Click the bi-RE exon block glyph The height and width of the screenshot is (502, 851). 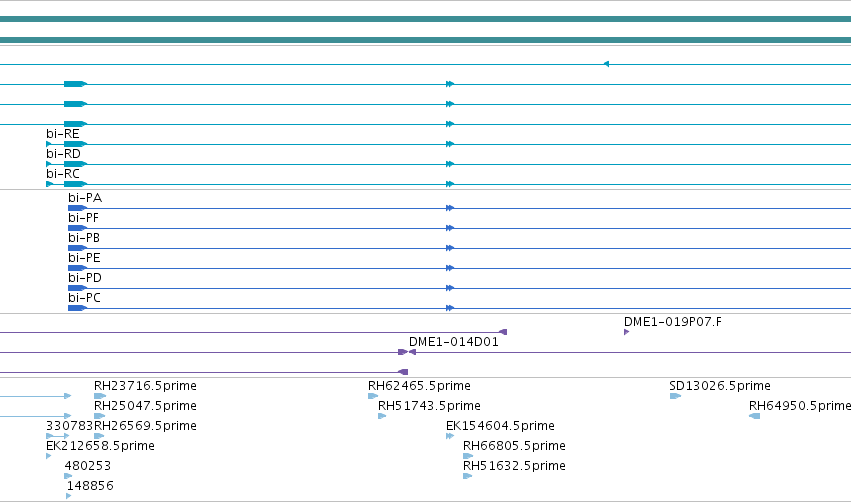click(x=75, y=144)
